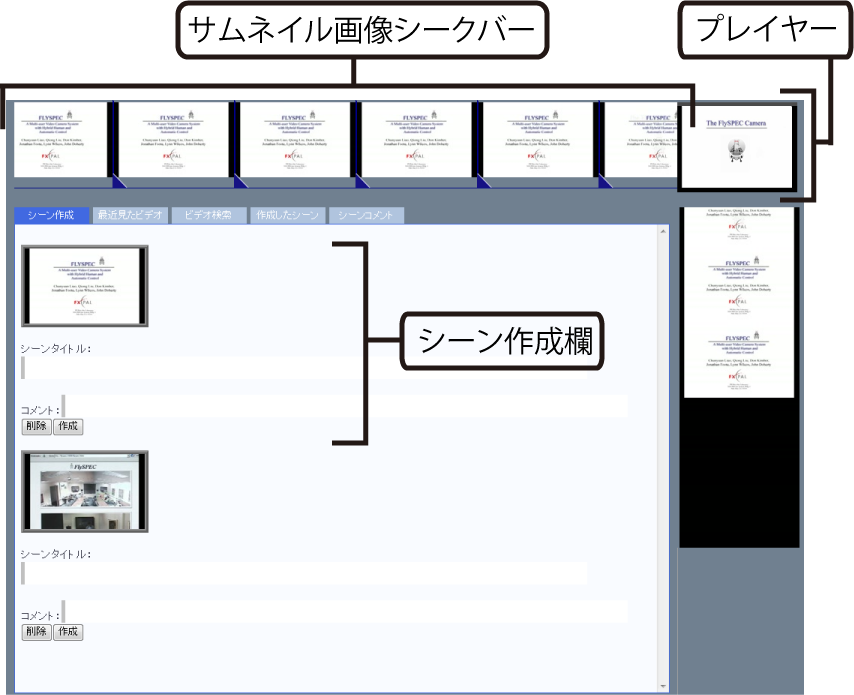Click the blue triangle marker after fourth thumbnail
The width and height of the screenshot is (854, 695).
coord(483,181)
